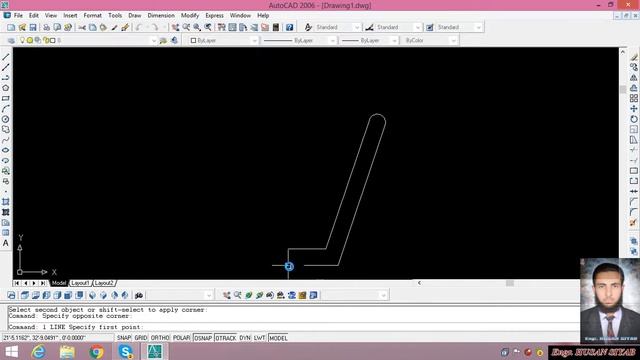
Task: Click the Move tool in Modify toolbar
Action: point(633,109)
